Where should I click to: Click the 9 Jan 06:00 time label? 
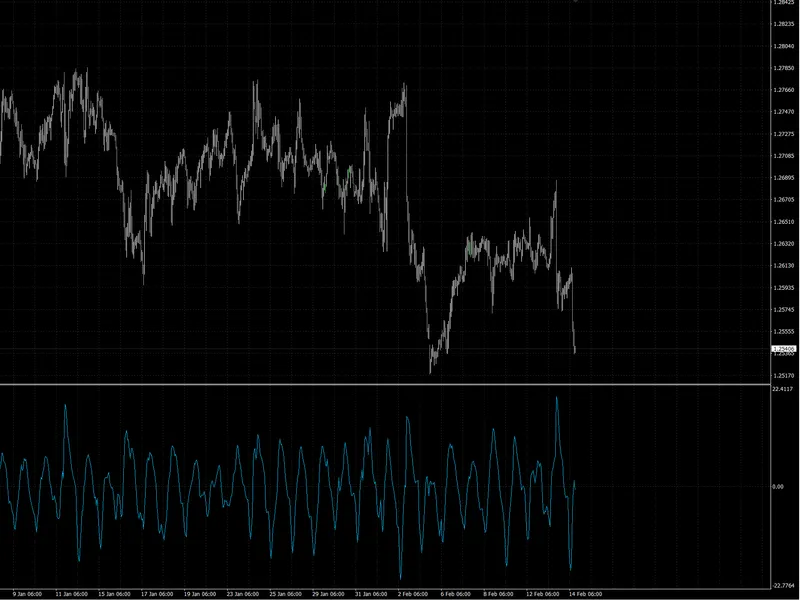(27, 594)
